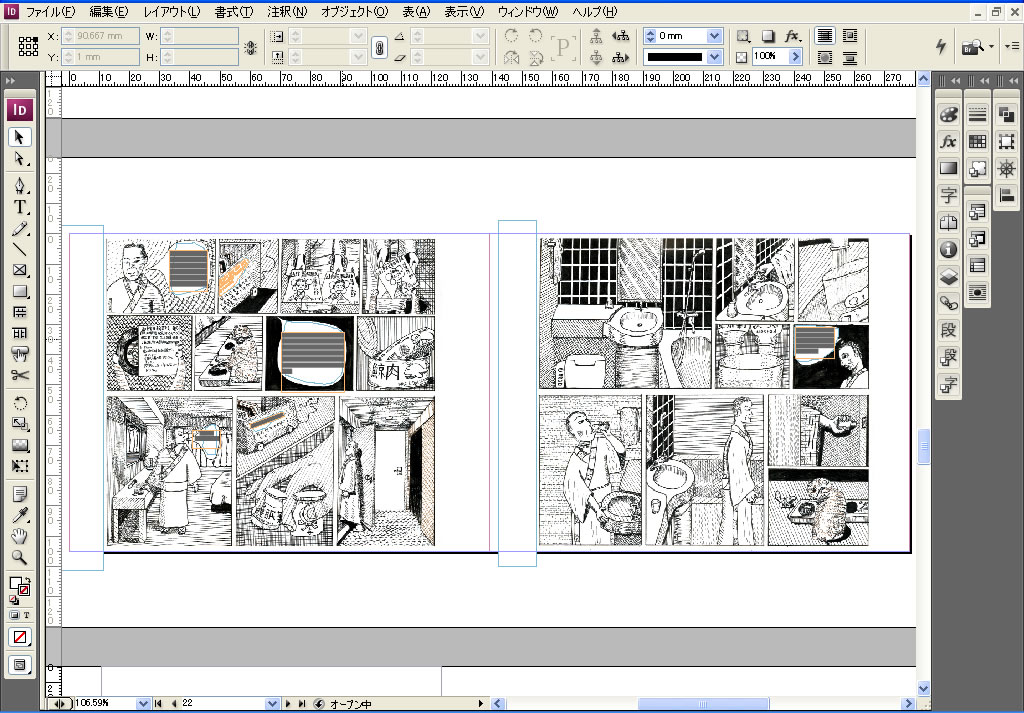Select the Line tool
Viewport: 1024px width, 713px height.
point(20,249)
